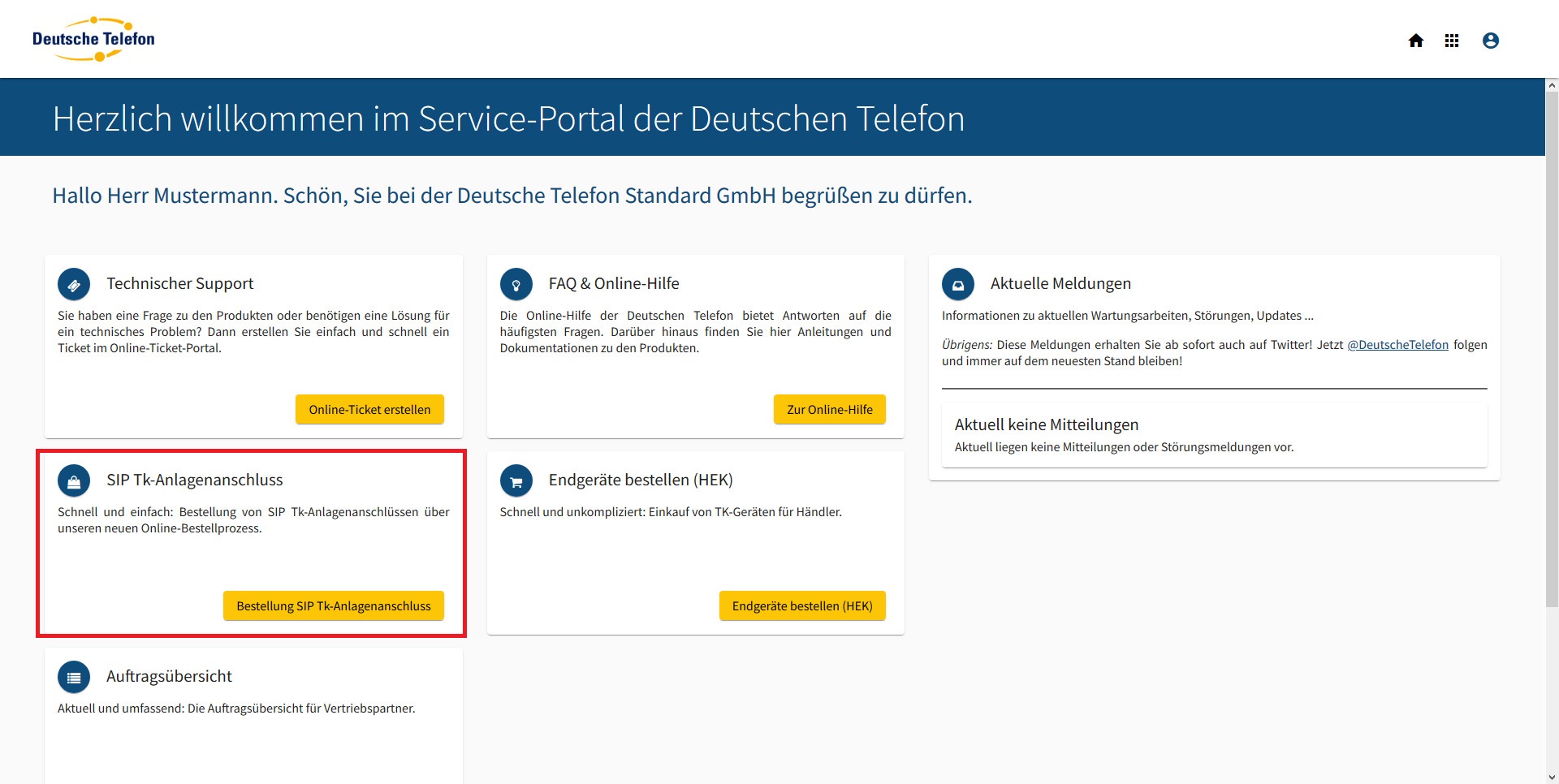
Task: Click the Technischer Support ticket icon
Action: [x=74, y=285]
